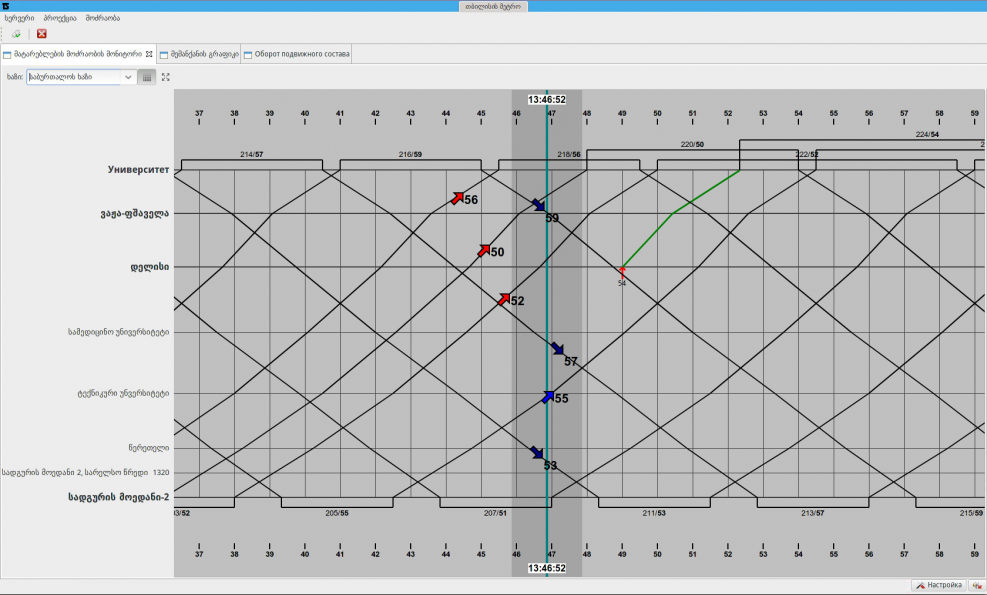Screen dimensions: 987x595
Task: Click the დელისი station label
Action: [150, 267]
